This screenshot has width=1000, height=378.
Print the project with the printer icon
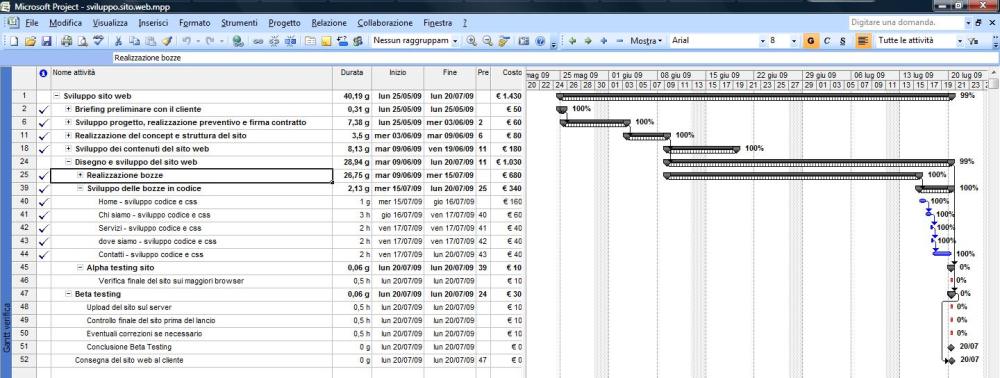point(66,41)
